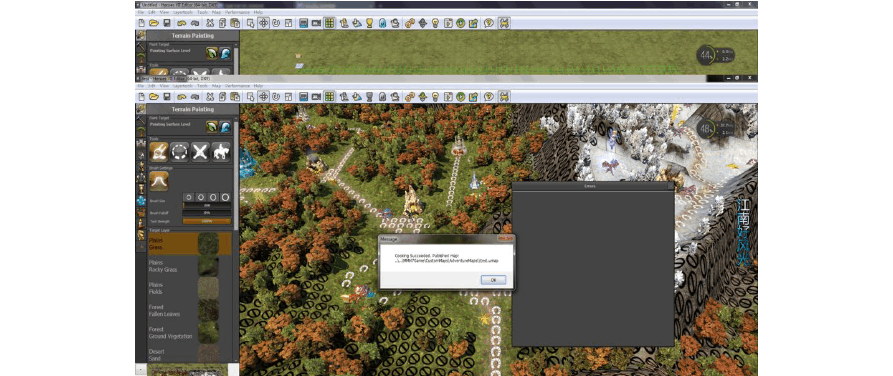The width and height of the screenshot is (893, 376).
Task: Select Desert Sand layer
Action: pyautogui.click(x=189, y=354)
